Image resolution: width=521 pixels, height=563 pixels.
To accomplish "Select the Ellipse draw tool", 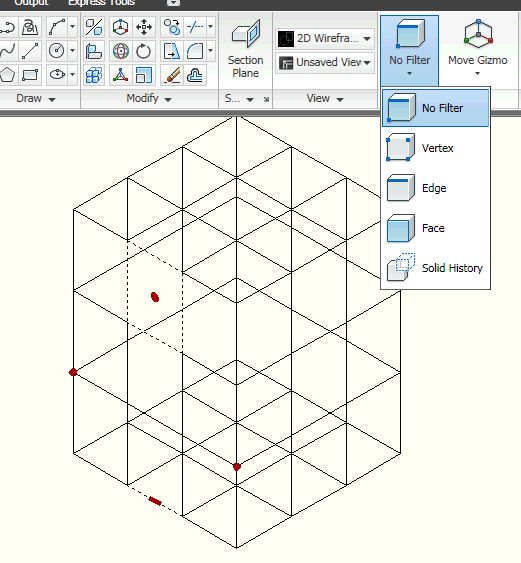I will 57,75.
